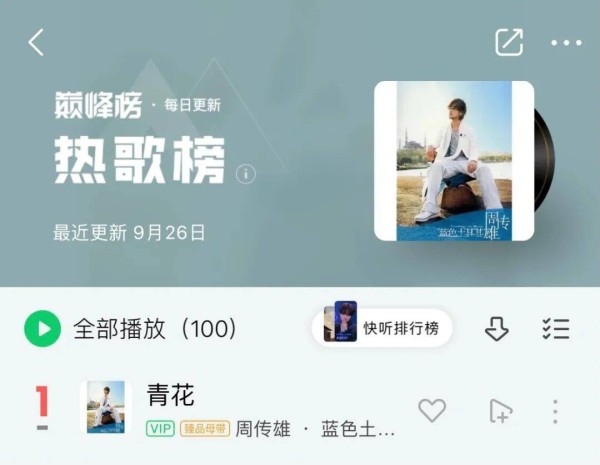Like the song 青花 with heart icon

click(x=432, y=410)
